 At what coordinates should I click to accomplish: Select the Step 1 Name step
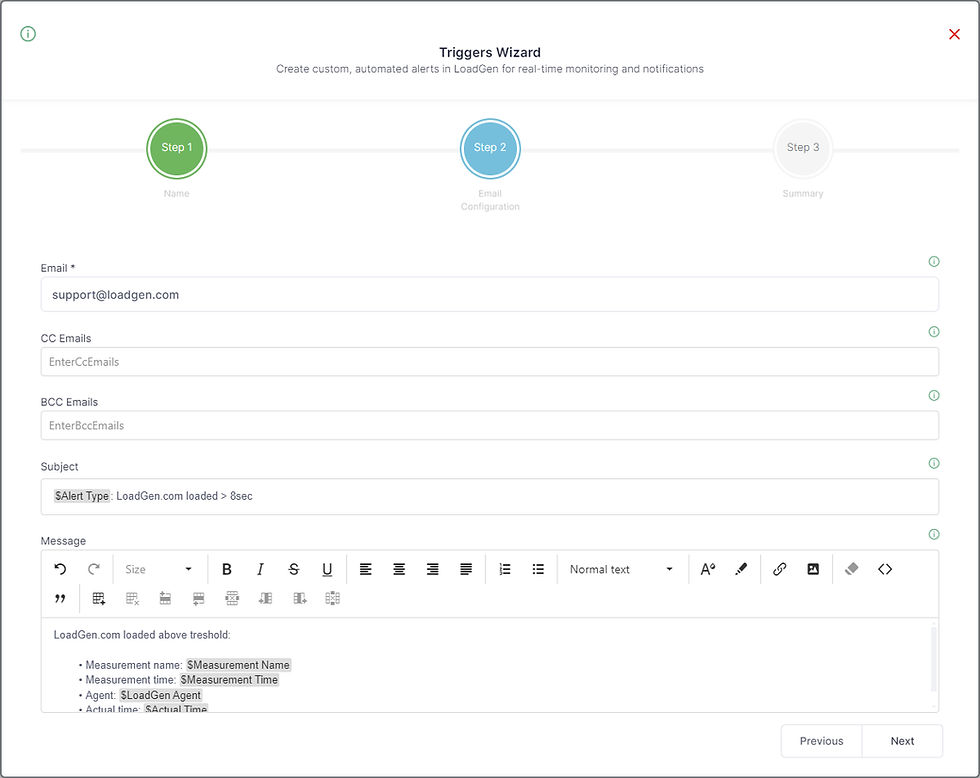click(177, 147)
